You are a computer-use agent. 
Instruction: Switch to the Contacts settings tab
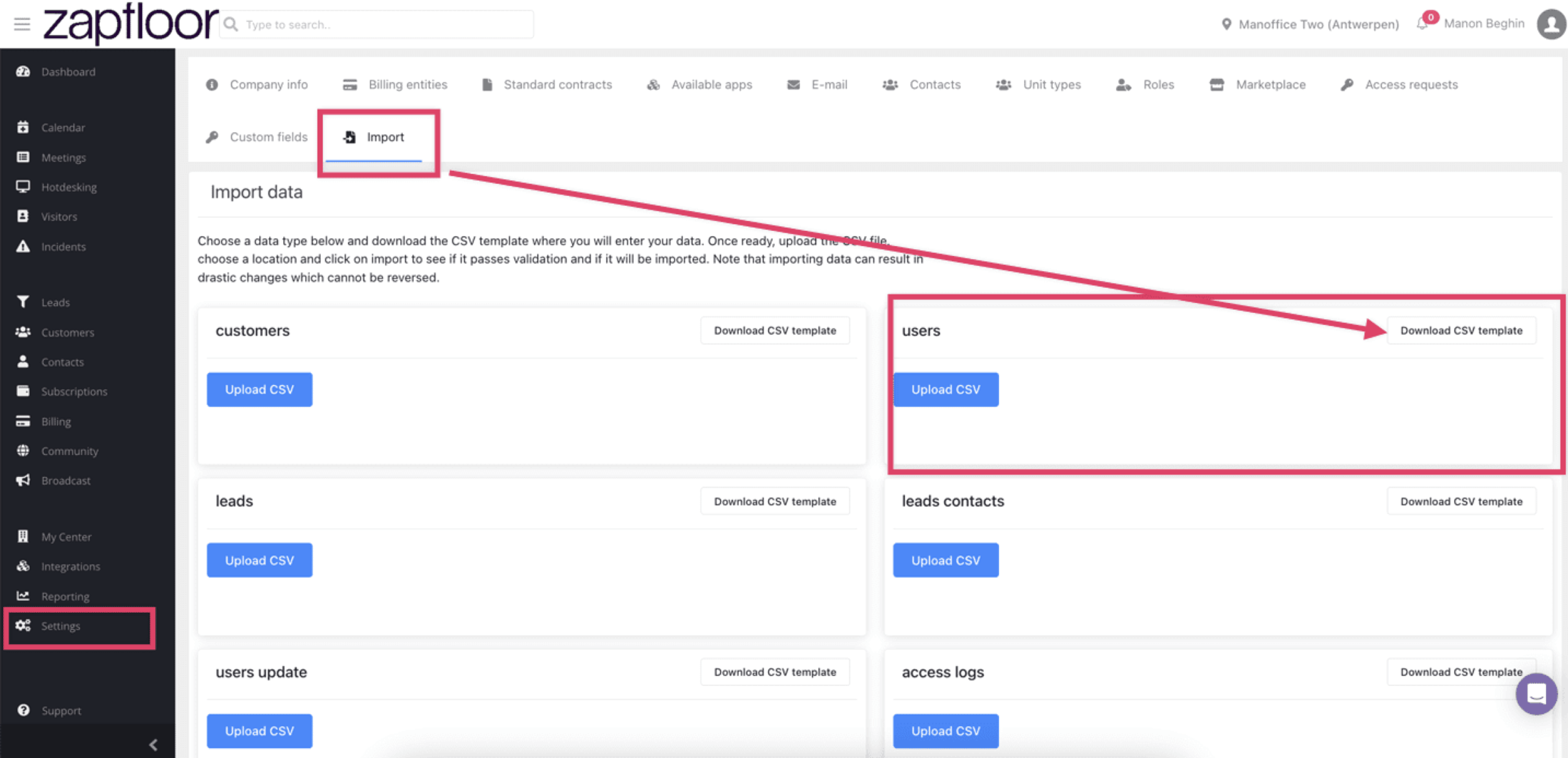click(x=922, y=84)
